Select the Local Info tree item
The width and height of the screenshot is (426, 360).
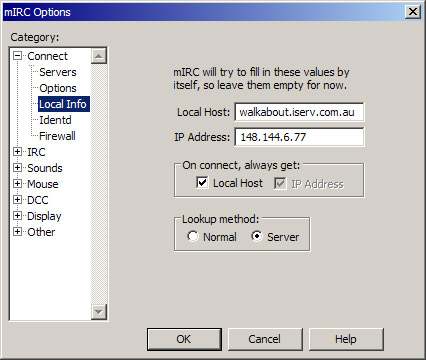pos(64,104)
